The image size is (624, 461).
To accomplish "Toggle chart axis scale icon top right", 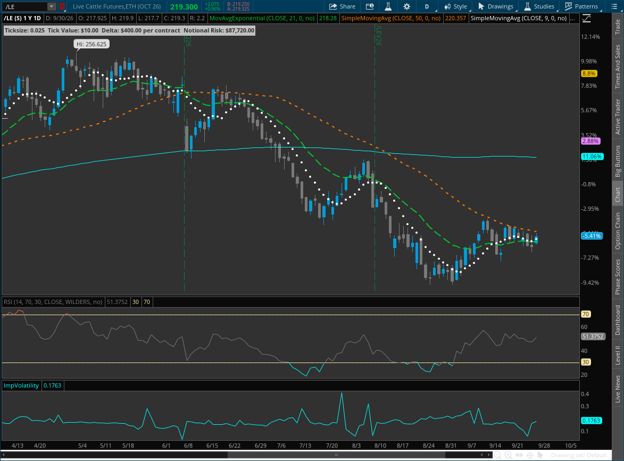I will (586, 18).
